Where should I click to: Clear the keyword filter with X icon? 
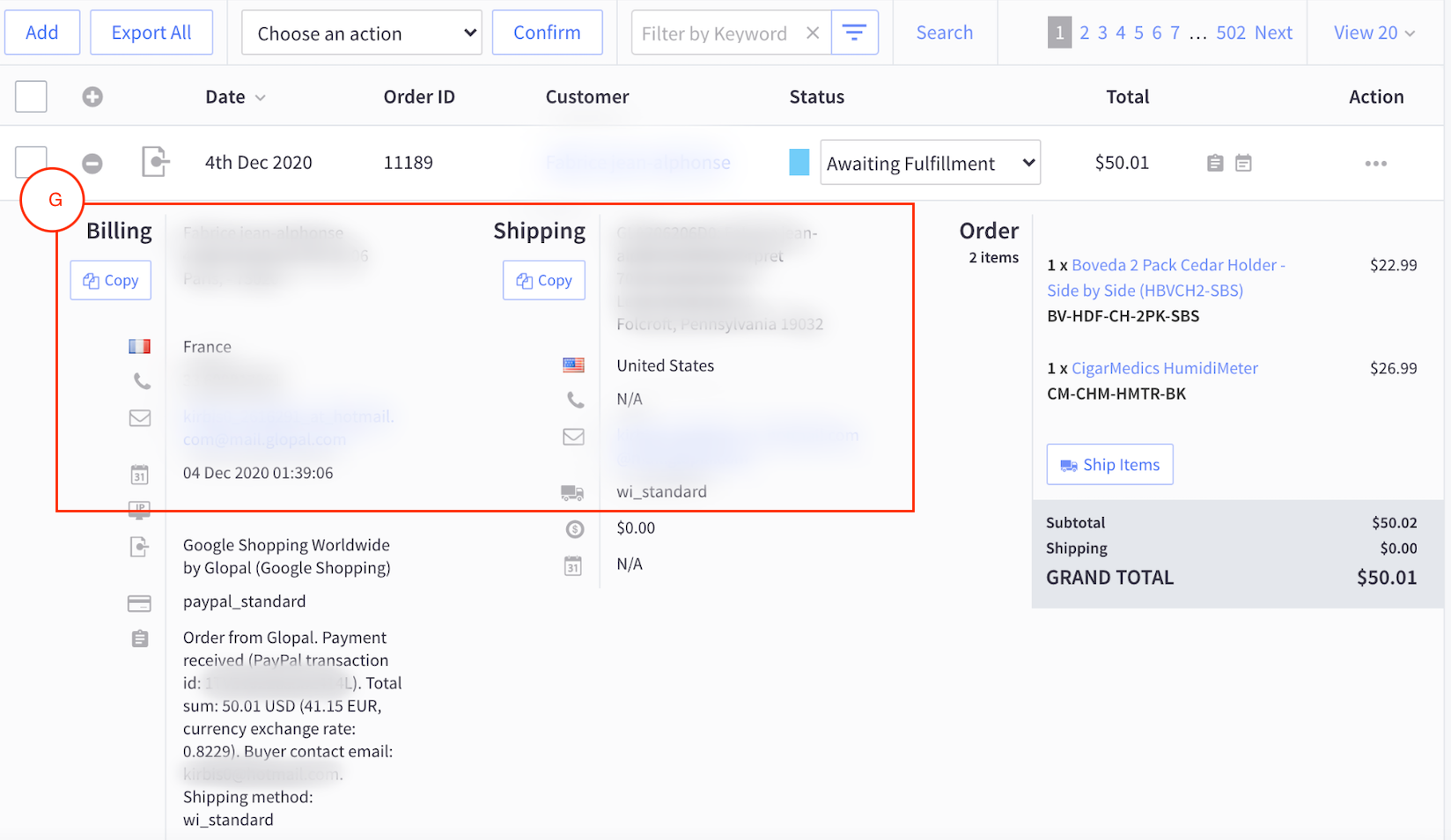[x=813, y=33]
